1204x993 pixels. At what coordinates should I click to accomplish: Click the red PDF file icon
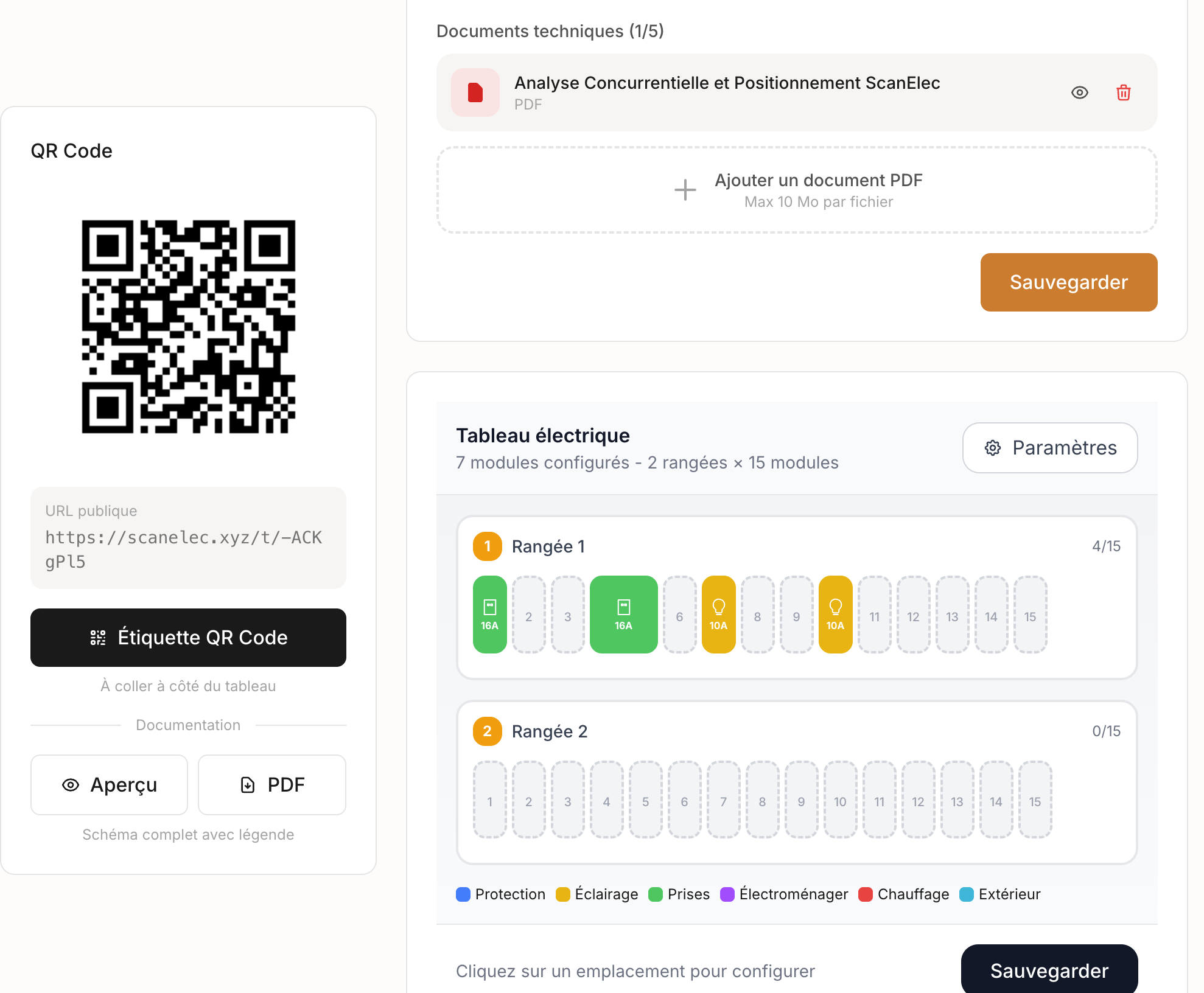tap(475, 92)
